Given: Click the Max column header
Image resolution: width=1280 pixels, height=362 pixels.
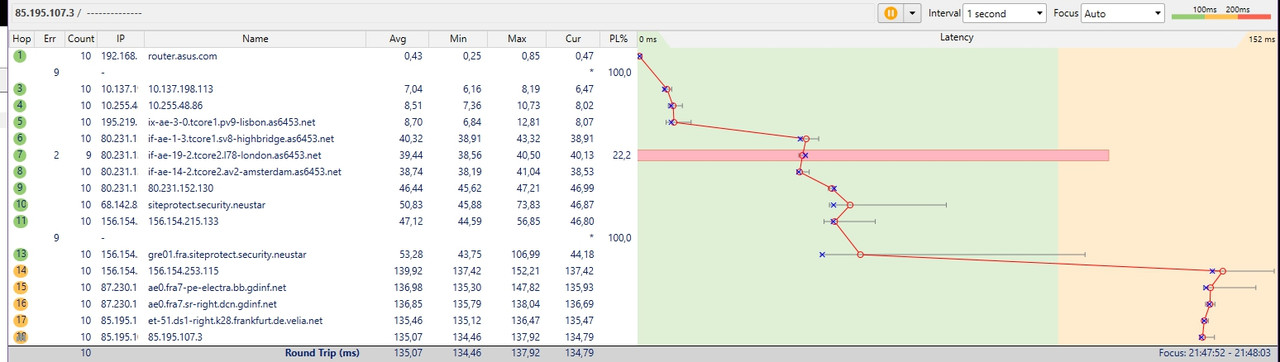Looking at the screenshot, I should click(517, 38).
